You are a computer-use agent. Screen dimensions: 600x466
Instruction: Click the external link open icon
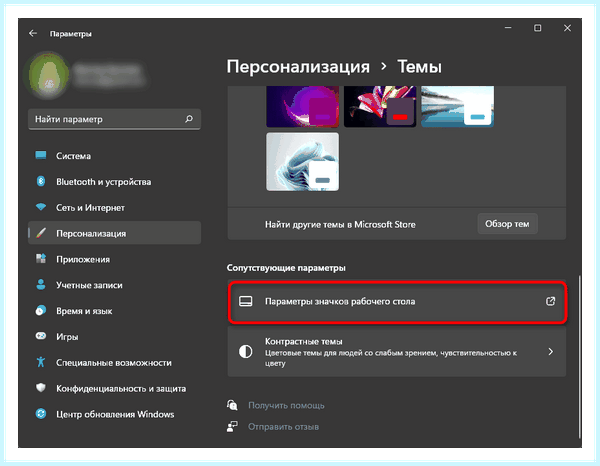(550, 301)
